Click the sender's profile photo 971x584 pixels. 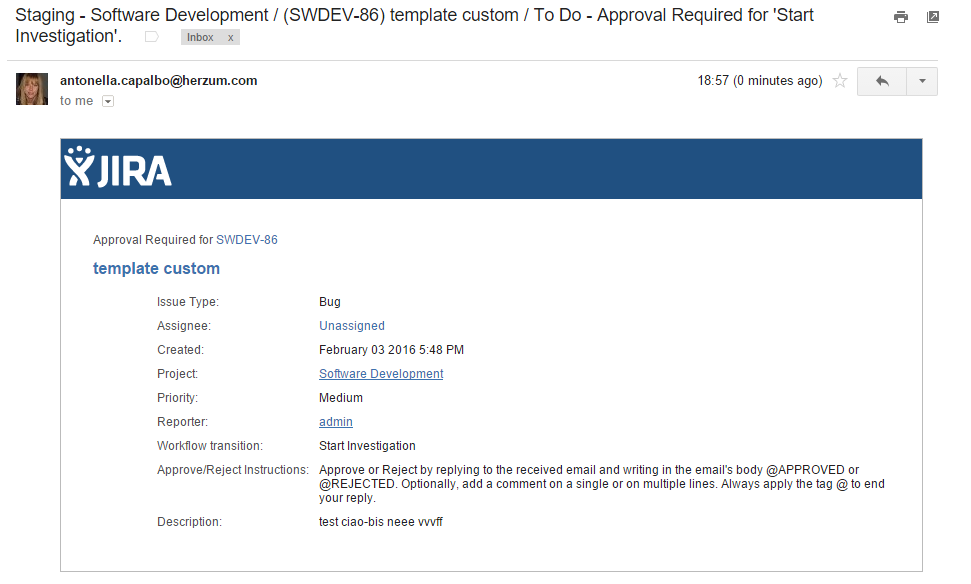[32, 89]
